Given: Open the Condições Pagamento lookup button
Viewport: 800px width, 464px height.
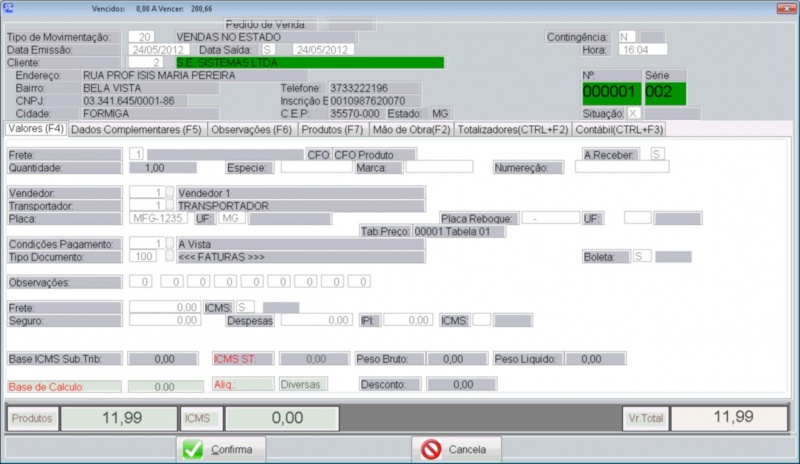Looking at the screenshot, I should point(169,243).
